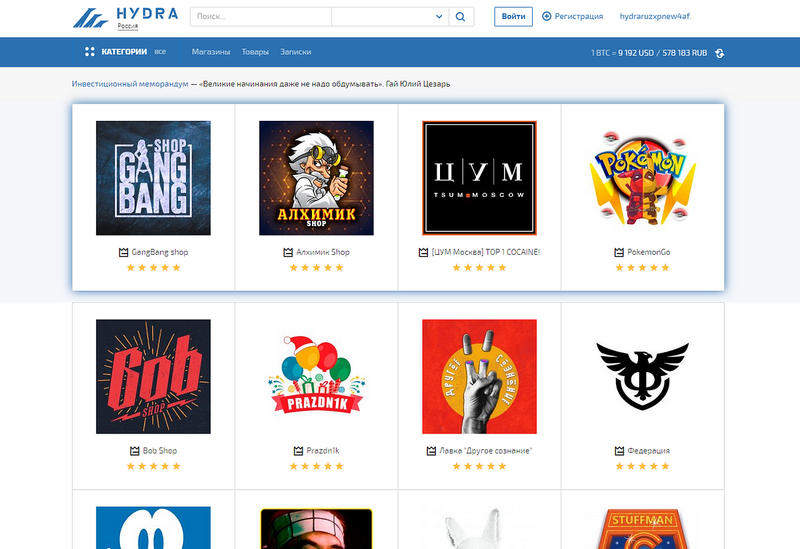The height and width of the screenshot is (549, 800).
Task: Select the Федерация eagle logo thumbnail
Action: point(642,376)
